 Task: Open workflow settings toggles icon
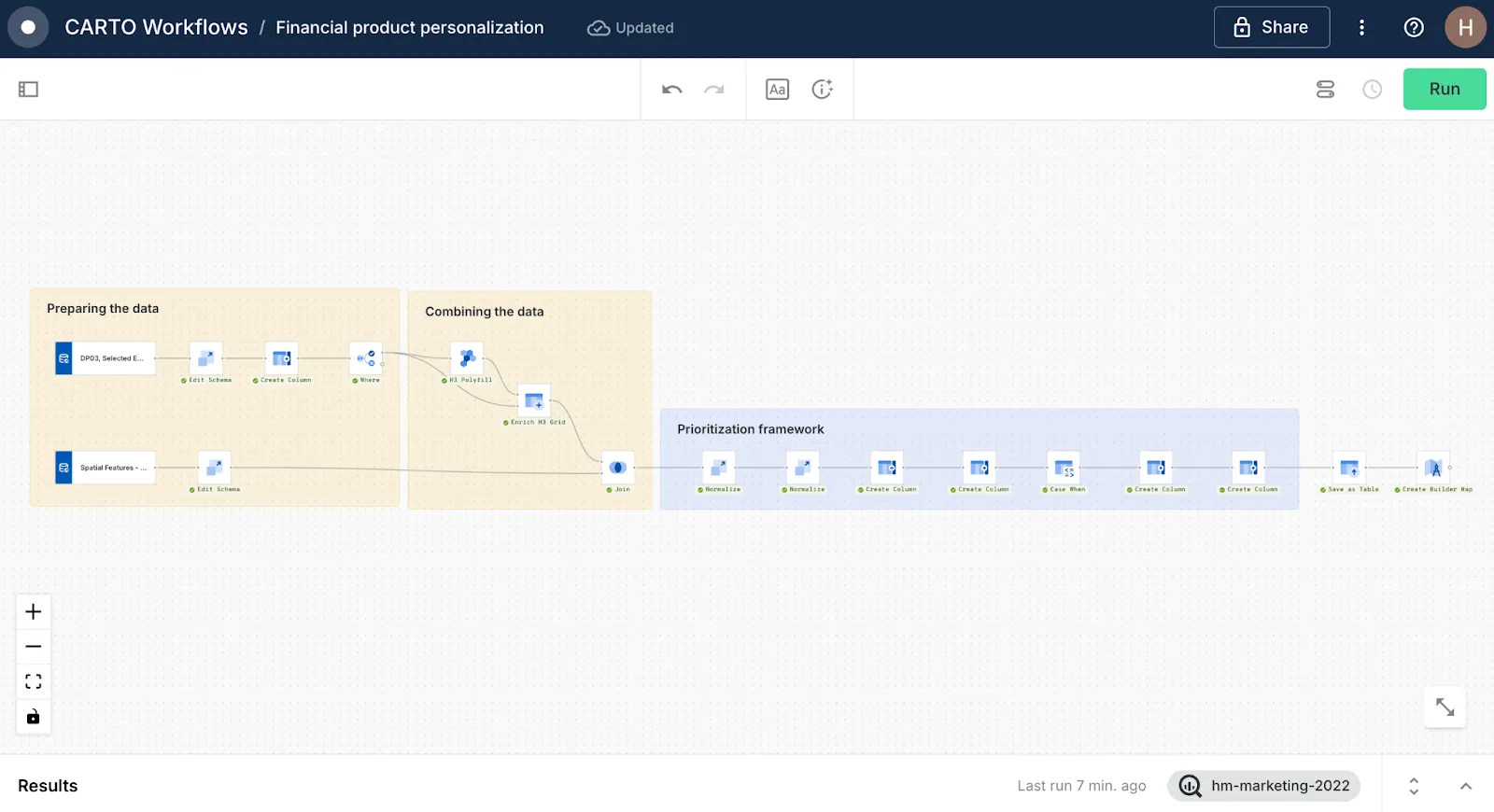1325,90
